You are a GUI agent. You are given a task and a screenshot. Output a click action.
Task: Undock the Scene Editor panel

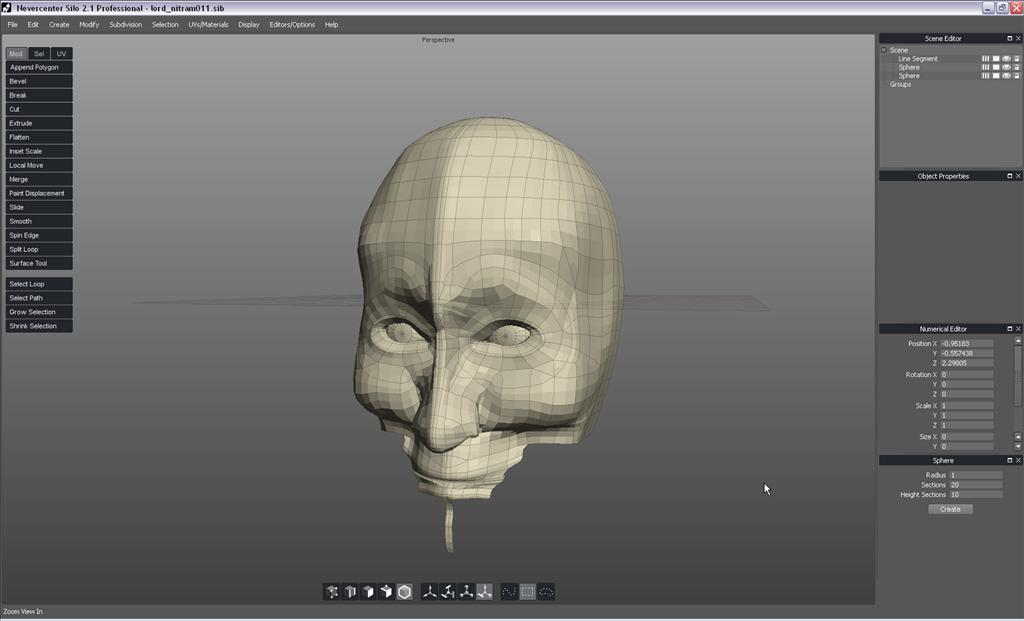(x=1008, y=39)
